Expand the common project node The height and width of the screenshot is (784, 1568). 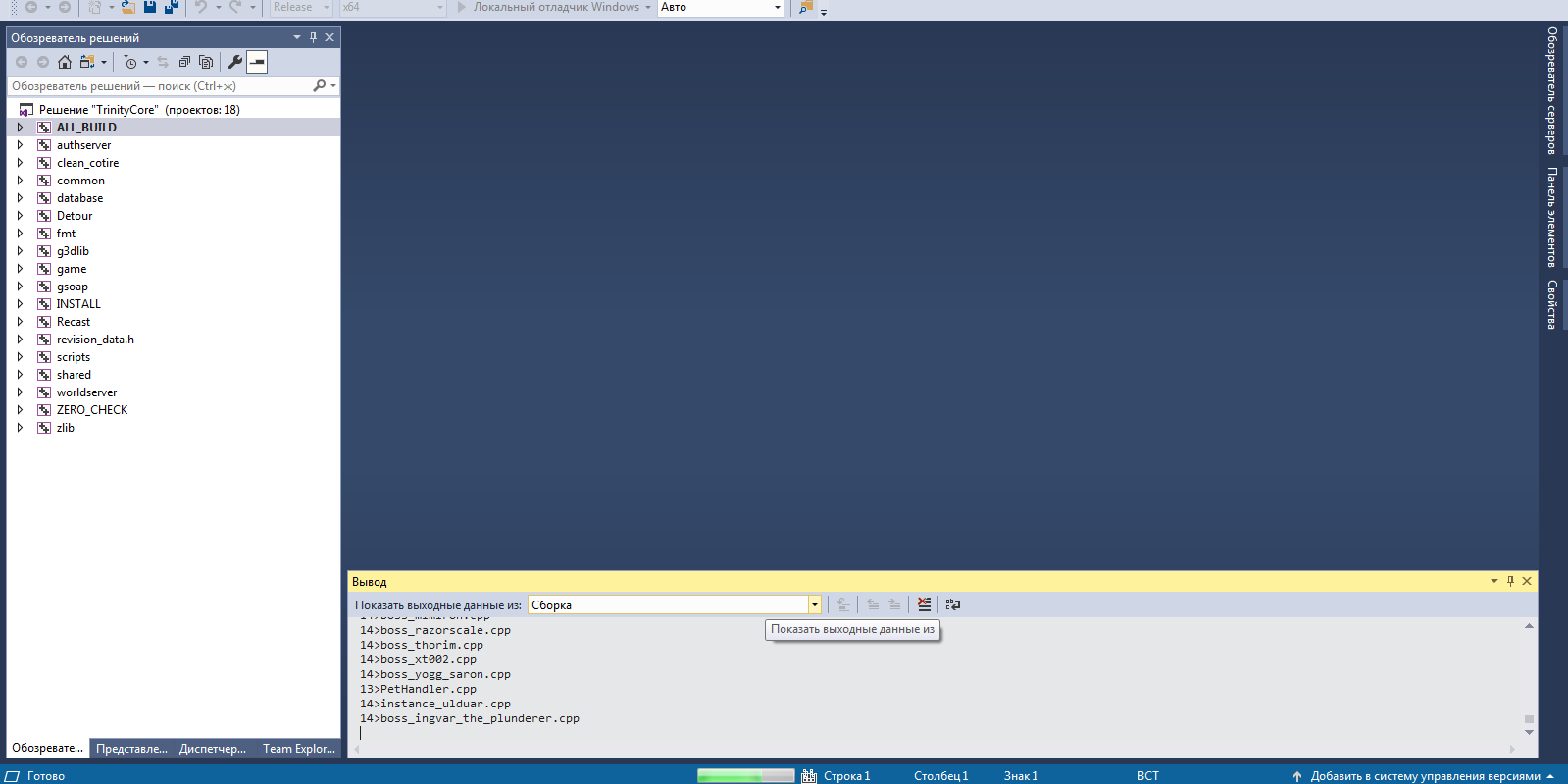(x=20, y=181)
